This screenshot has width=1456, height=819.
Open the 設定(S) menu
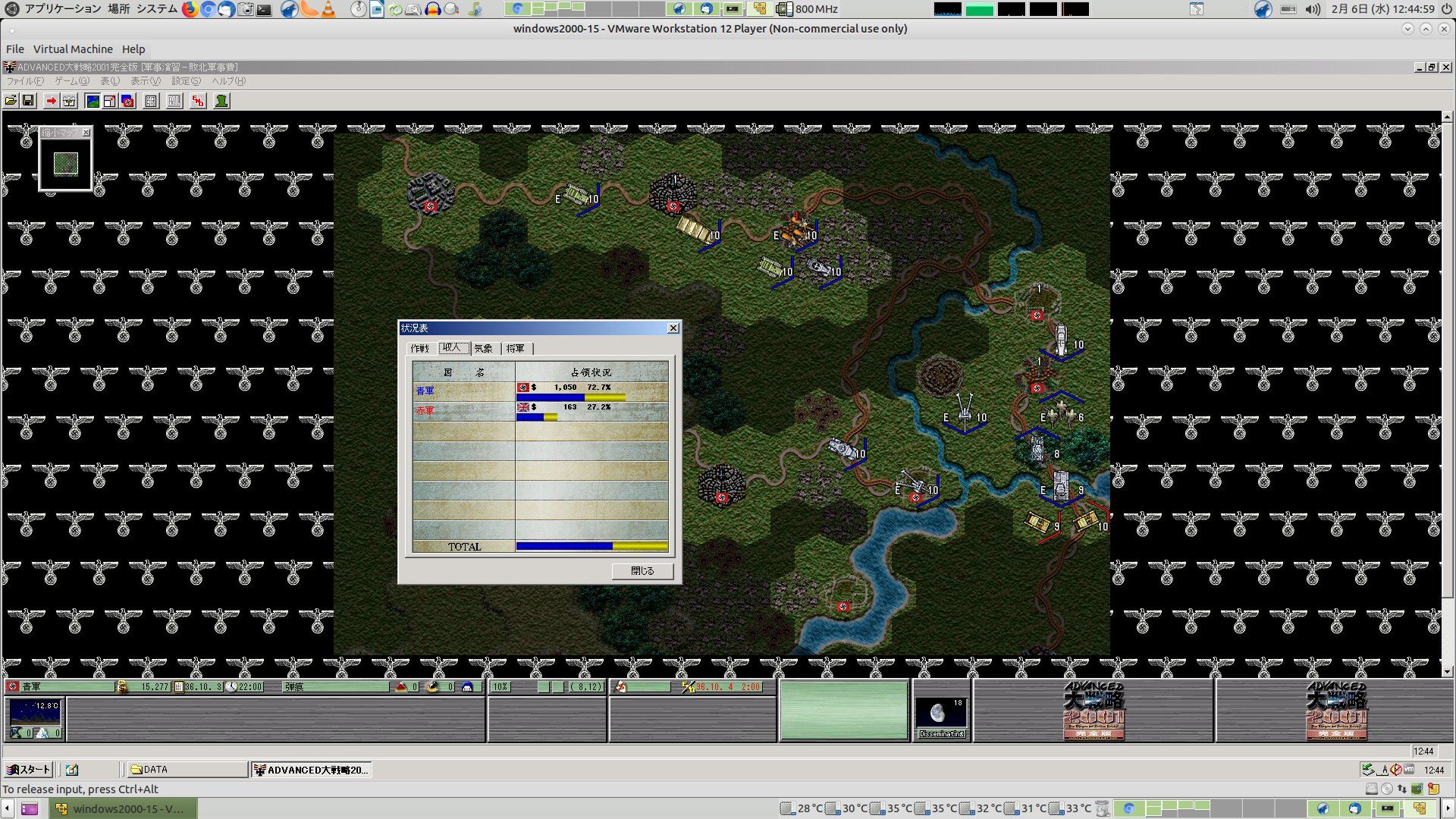click(186, 81)
